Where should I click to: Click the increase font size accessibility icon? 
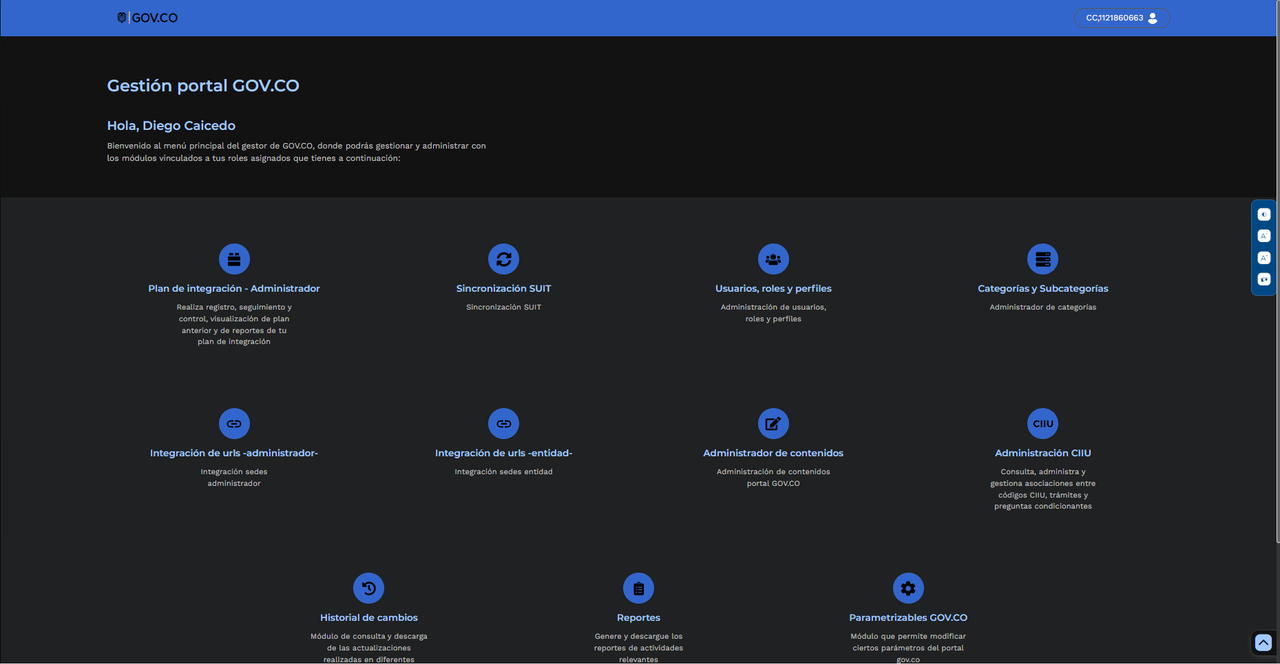point(1264,258)
